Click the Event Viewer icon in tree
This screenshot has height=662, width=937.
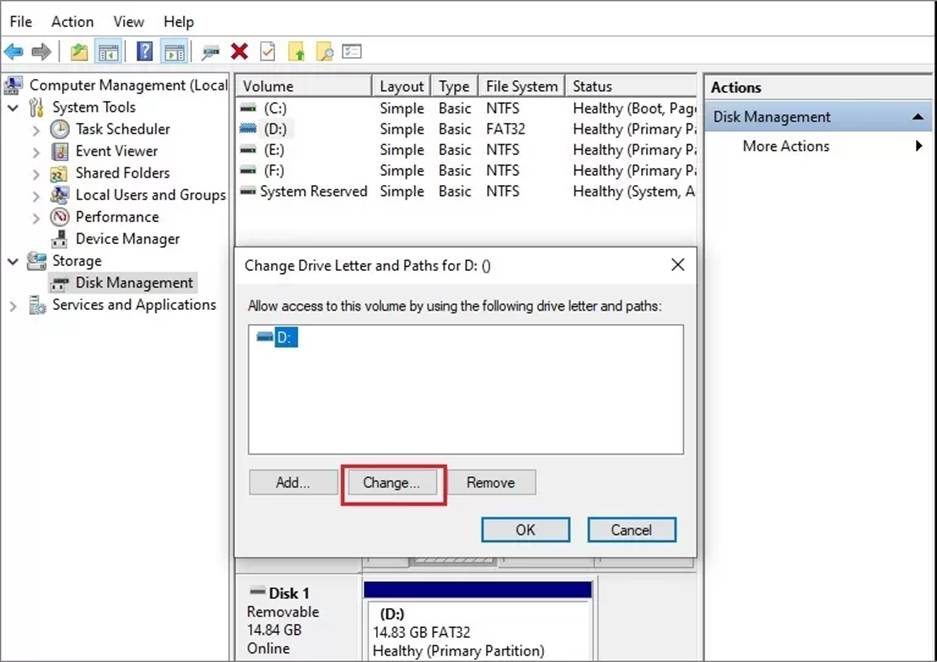(x=60, y=151)
